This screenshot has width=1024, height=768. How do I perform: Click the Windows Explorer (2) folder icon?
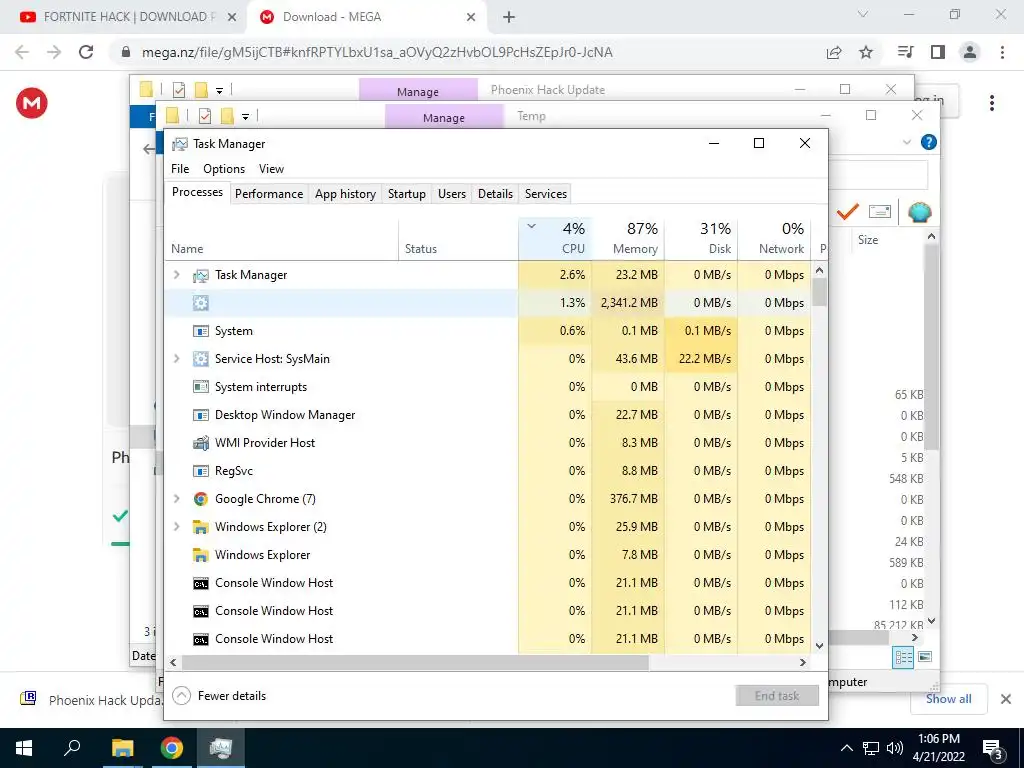pyautogui.click(x=200, y=527)
